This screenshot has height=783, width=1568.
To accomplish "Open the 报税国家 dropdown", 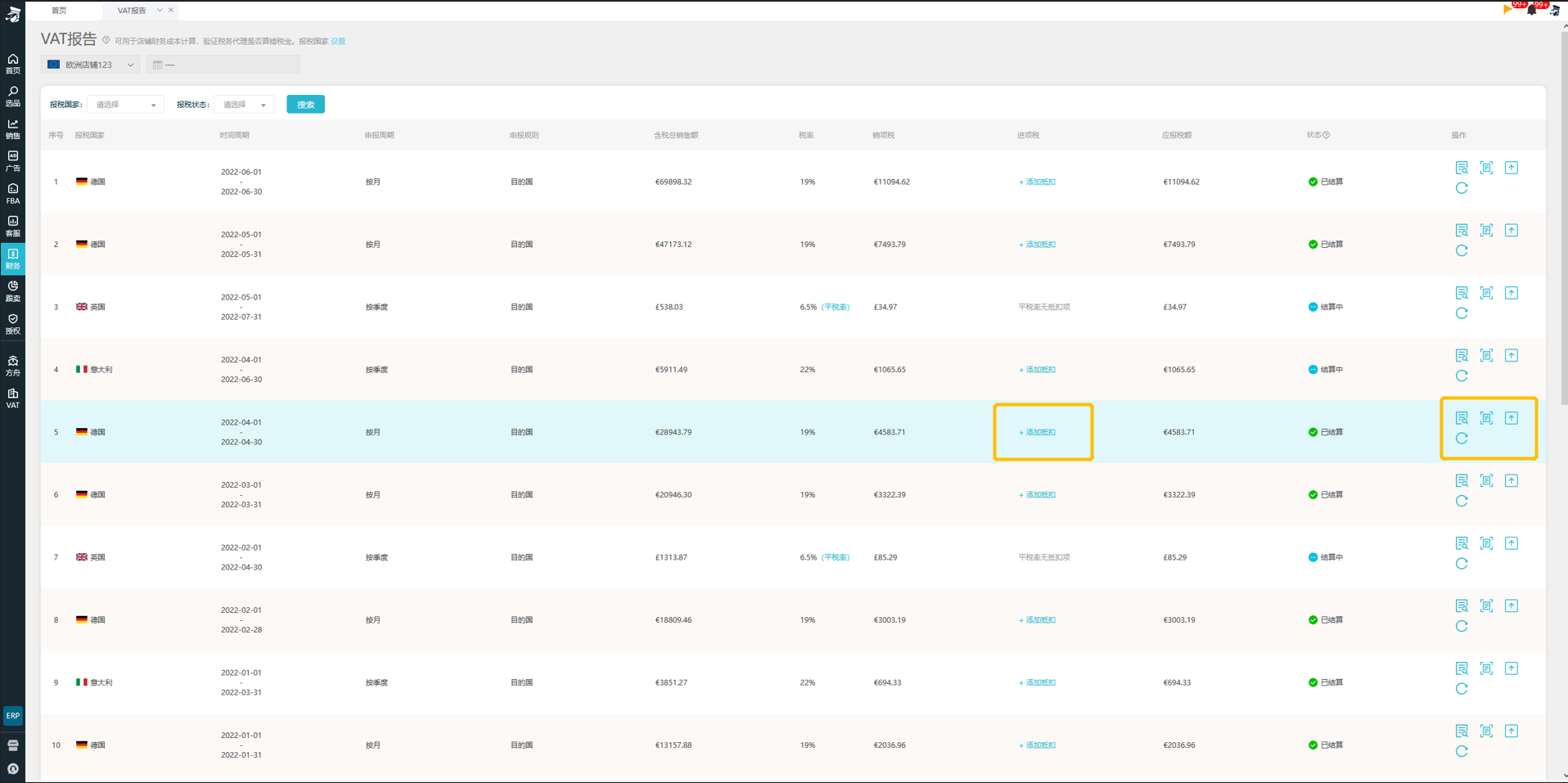I will [125, 105].
